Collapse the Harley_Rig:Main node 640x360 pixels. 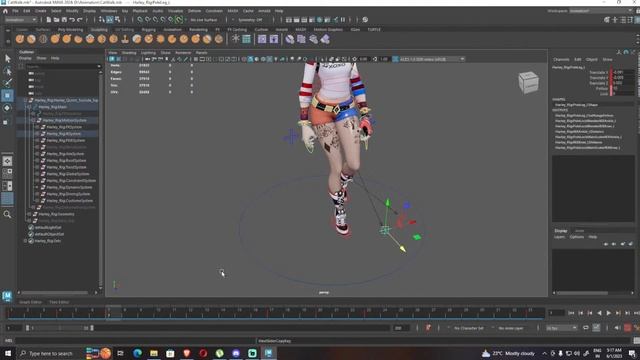click(29, 107)
